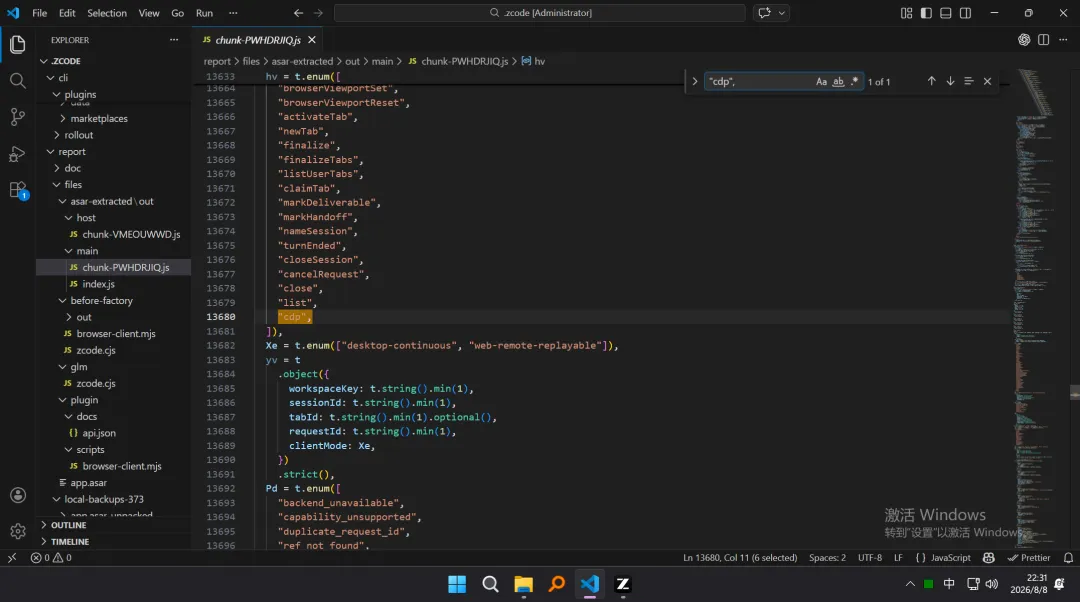Open chunk-VMEOUWWD.js in explorer
Viewport: 1080px width, 602px height.
click(131, 234)
